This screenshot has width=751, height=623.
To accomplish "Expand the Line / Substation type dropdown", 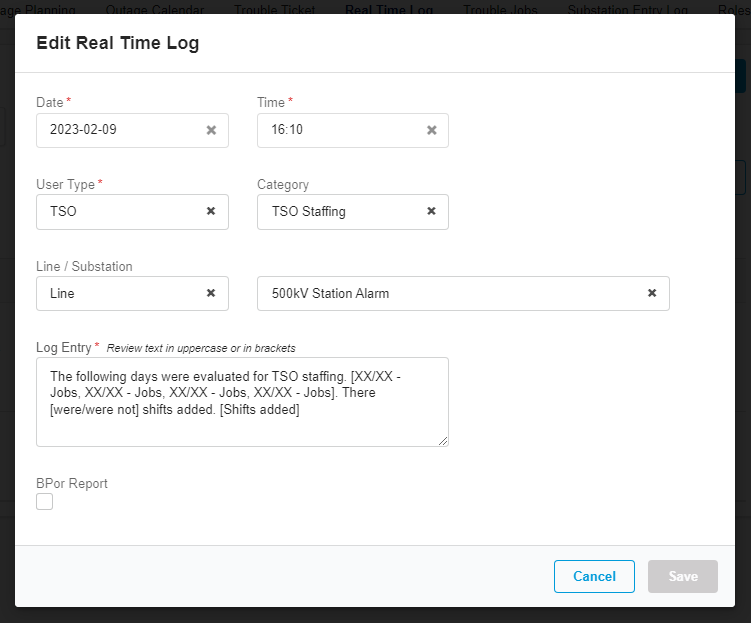I will 120,293.
